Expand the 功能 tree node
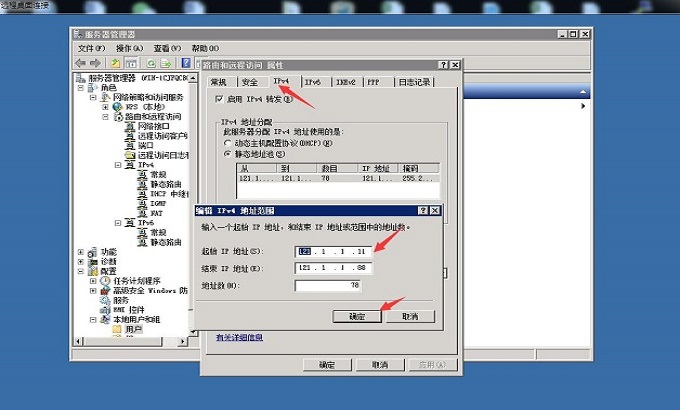The image size is (680, 410). (x=82, y=252)
